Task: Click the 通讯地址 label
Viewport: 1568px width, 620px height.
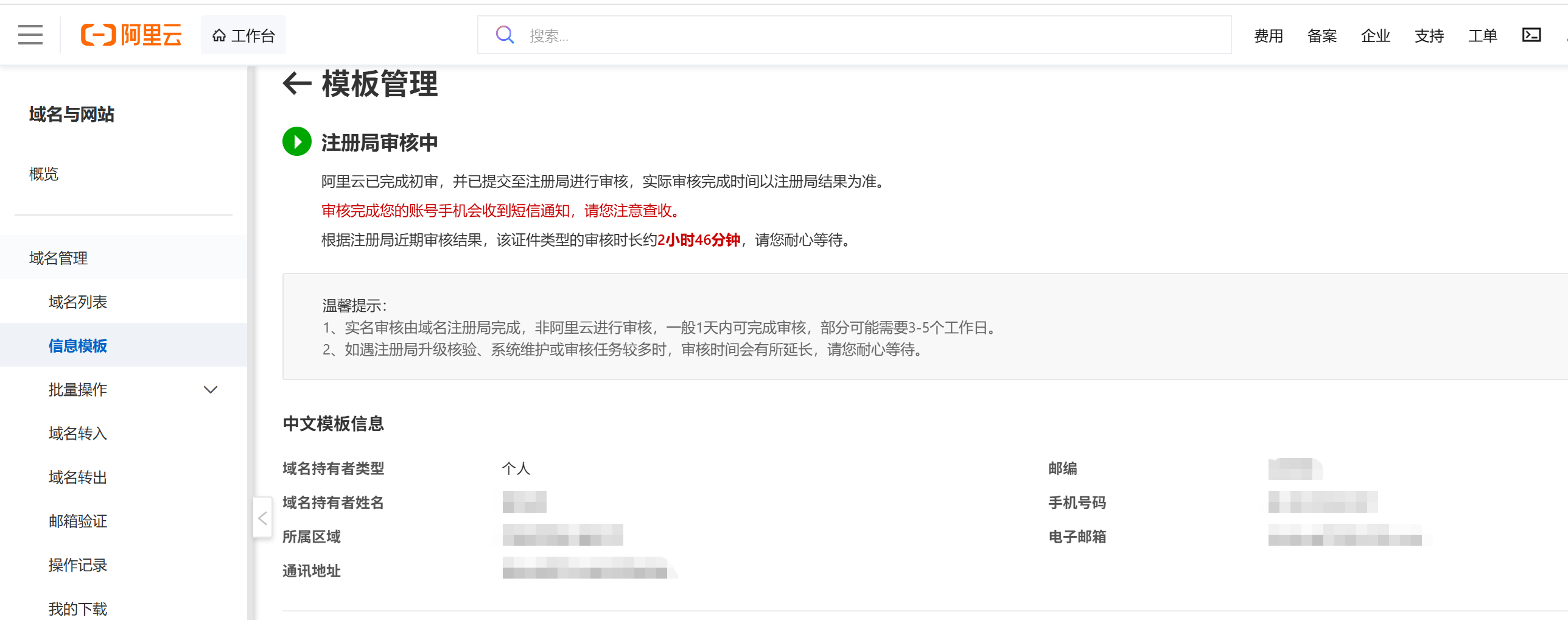Action: click(312, 570)
